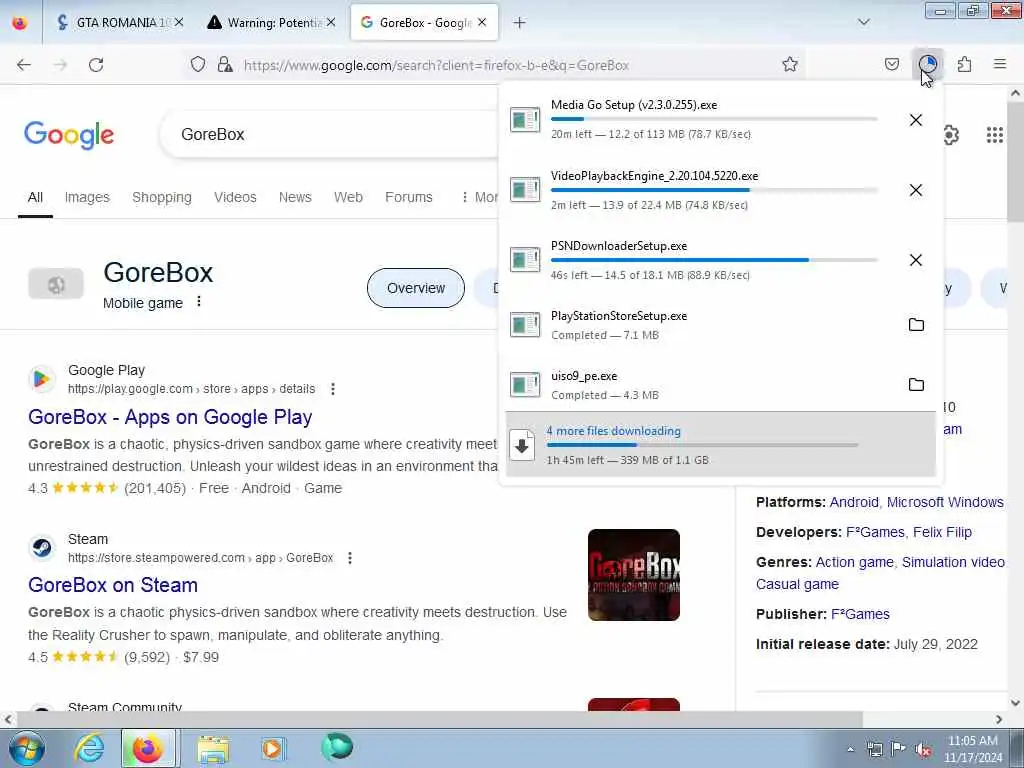This screenshot has height=768, width=1024.
Task: Open a new tab with the plus button
Action: (x=519, y=23)
